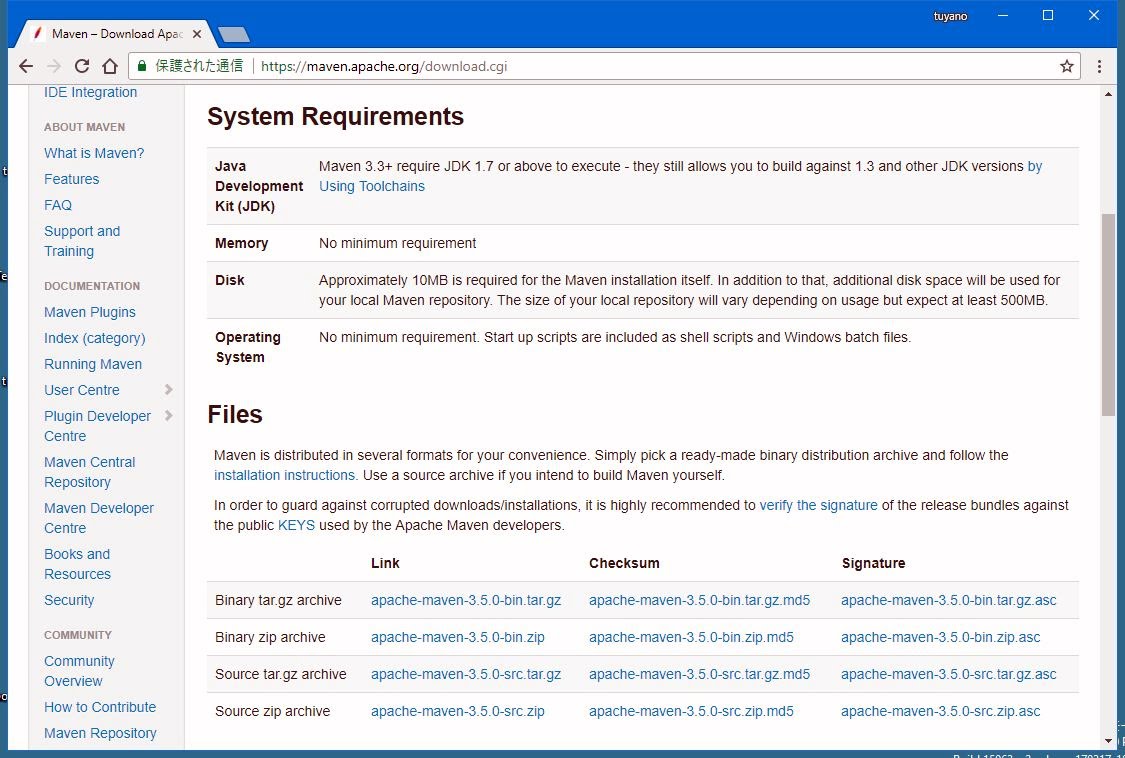1125x758 pixels.
Task: Expand the Plugin Developer Centre arrow
Action: tap(168, 416)
